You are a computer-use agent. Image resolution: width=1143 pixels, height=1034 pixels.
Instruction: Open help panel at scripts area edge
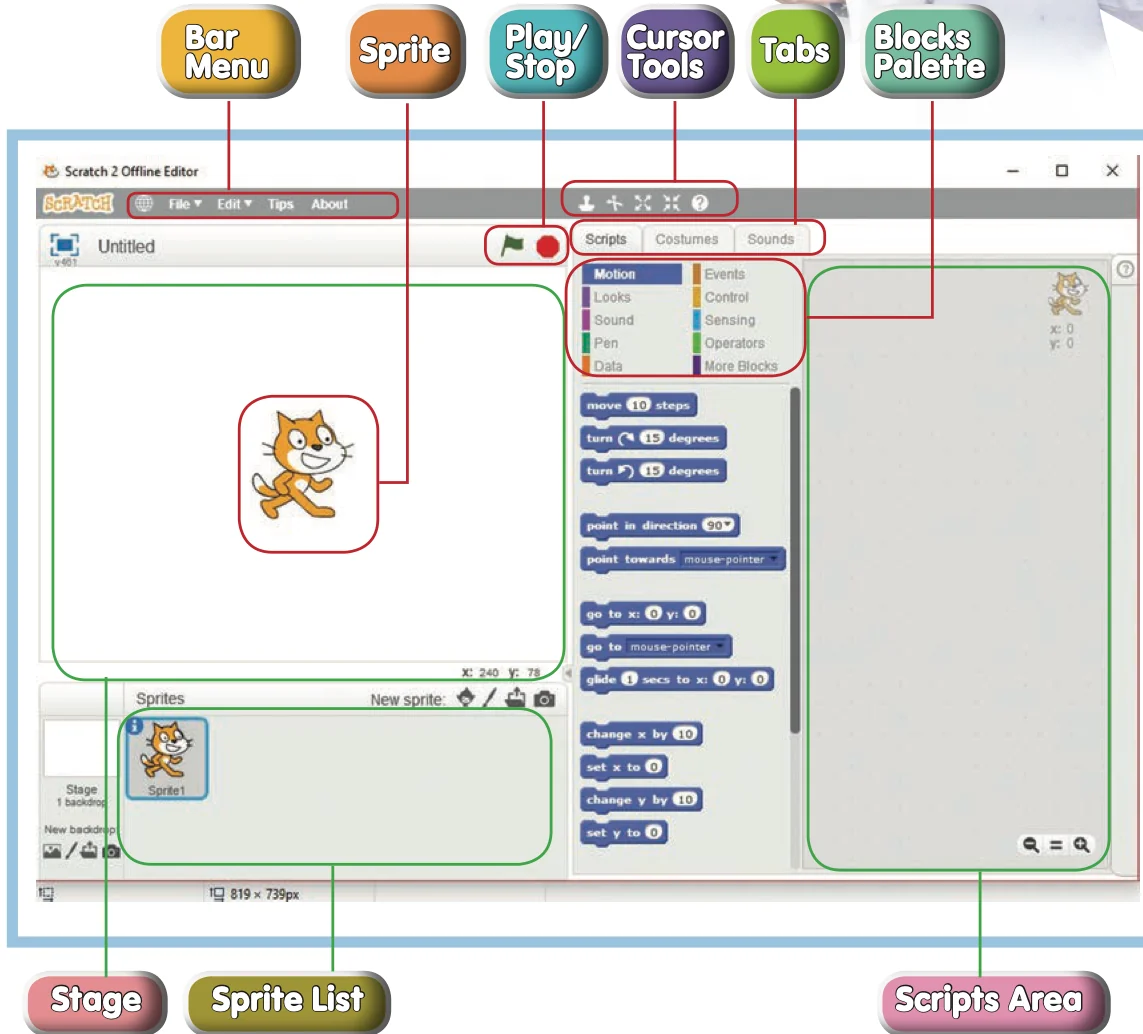(x=1125, y=269)
